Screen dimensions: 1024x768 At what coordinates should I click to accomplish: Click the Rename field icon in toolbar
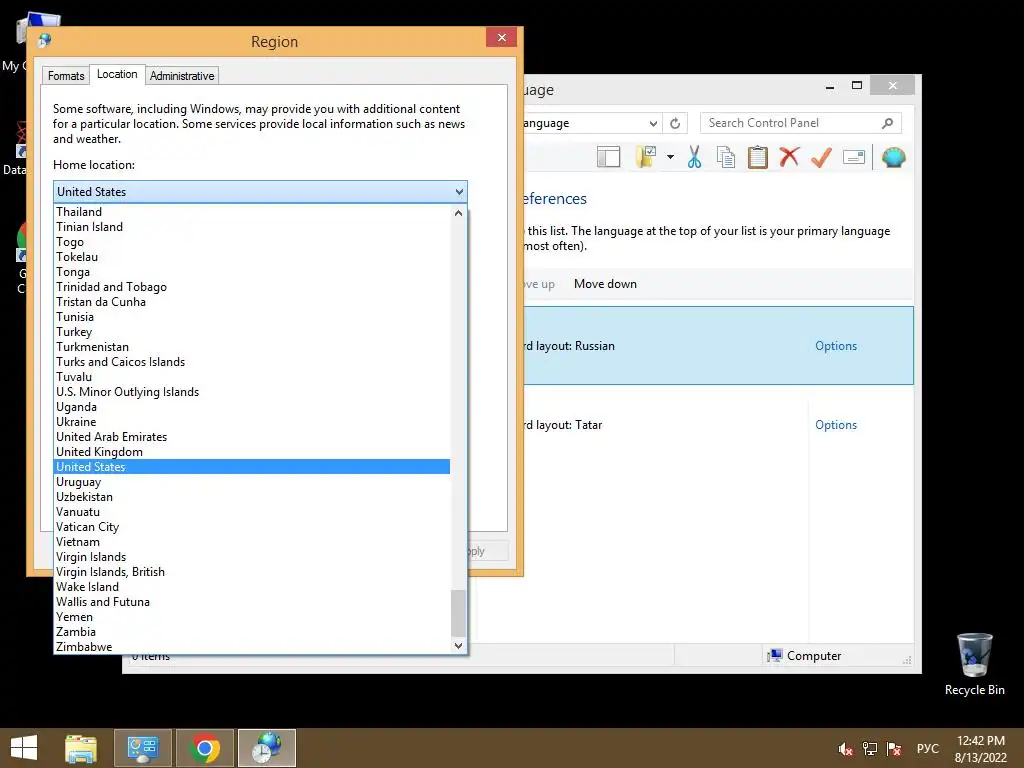pos(854,157)
